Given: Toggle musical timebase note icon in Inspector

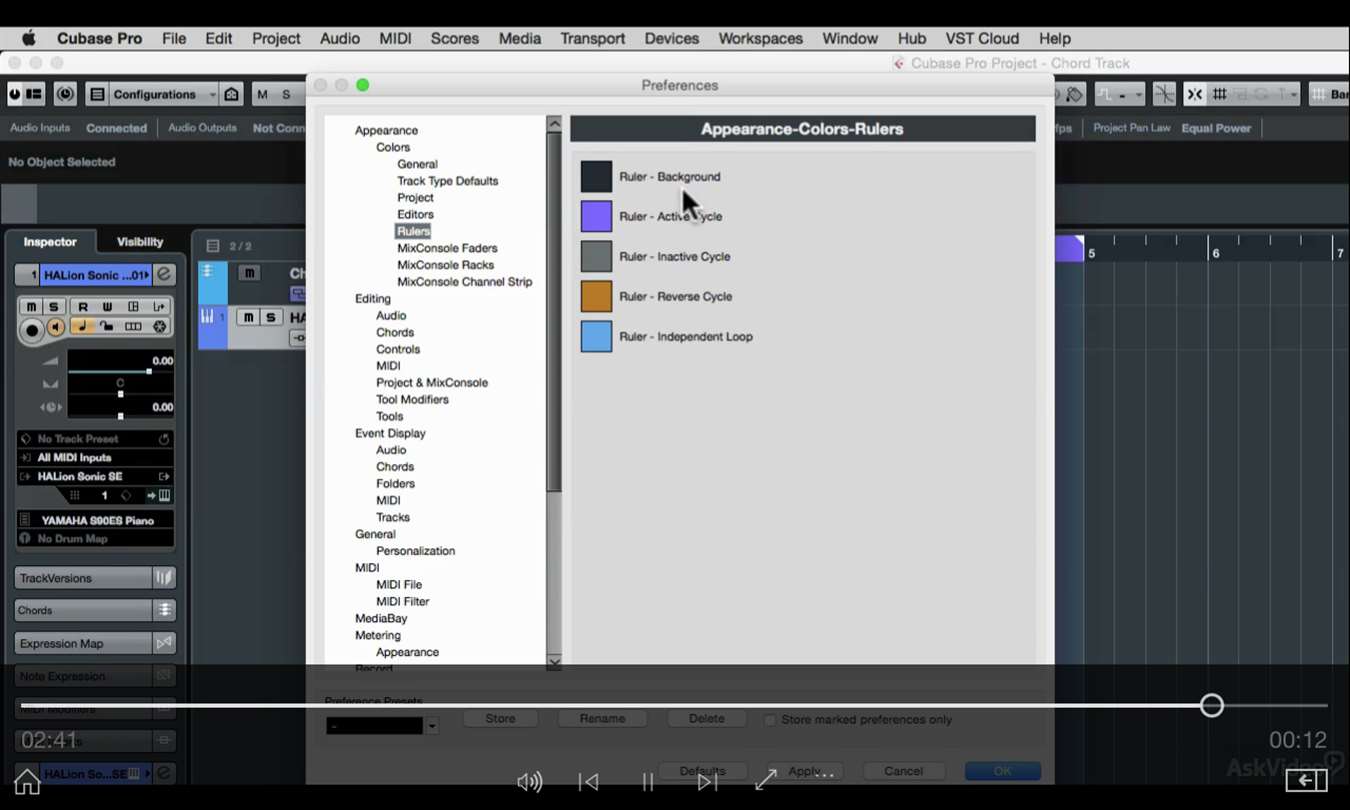Looking at the screenshot, I should tap(83, 327).
